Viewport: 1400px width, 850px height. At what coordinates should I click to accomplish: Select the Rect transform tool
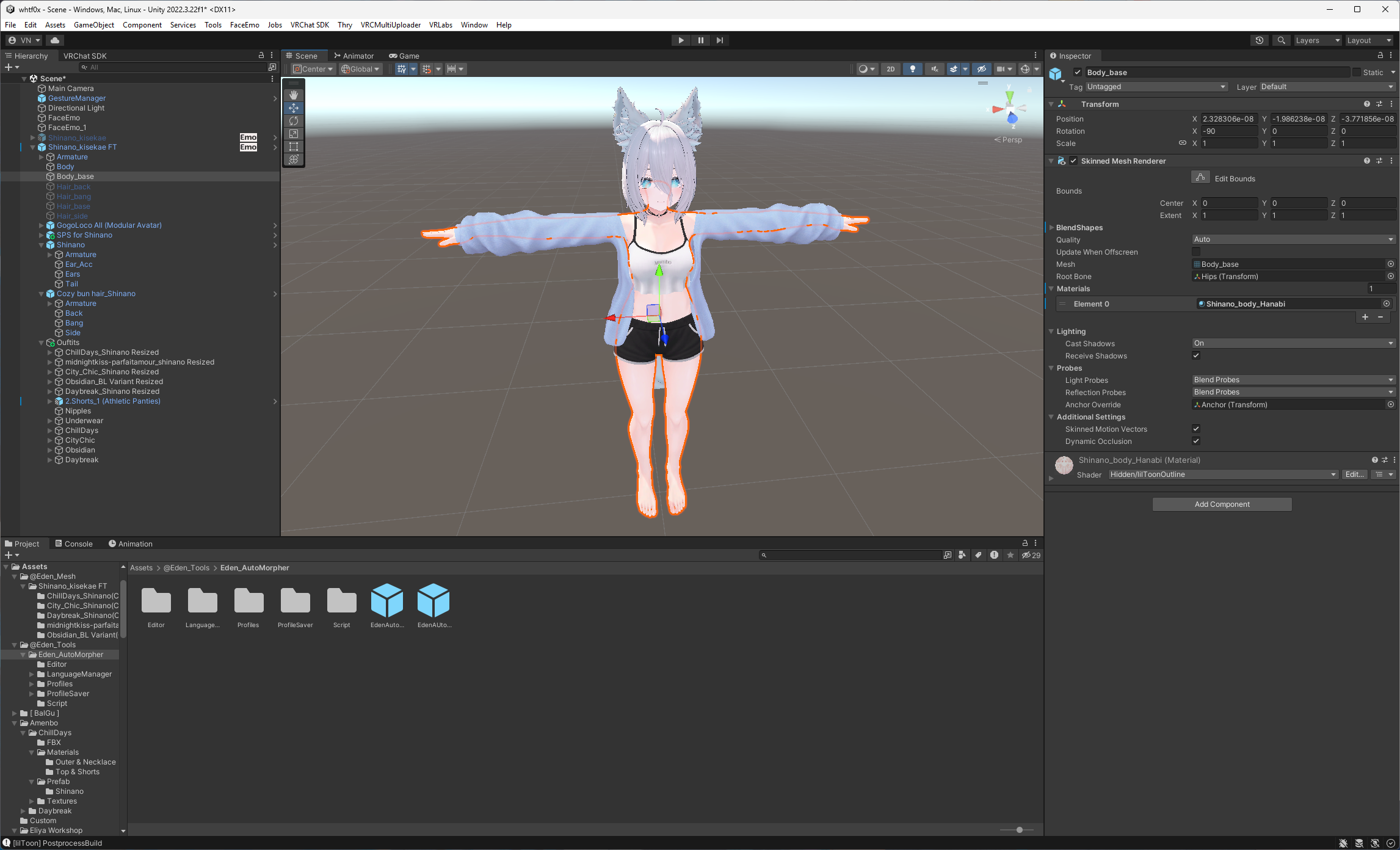[294, 147]
